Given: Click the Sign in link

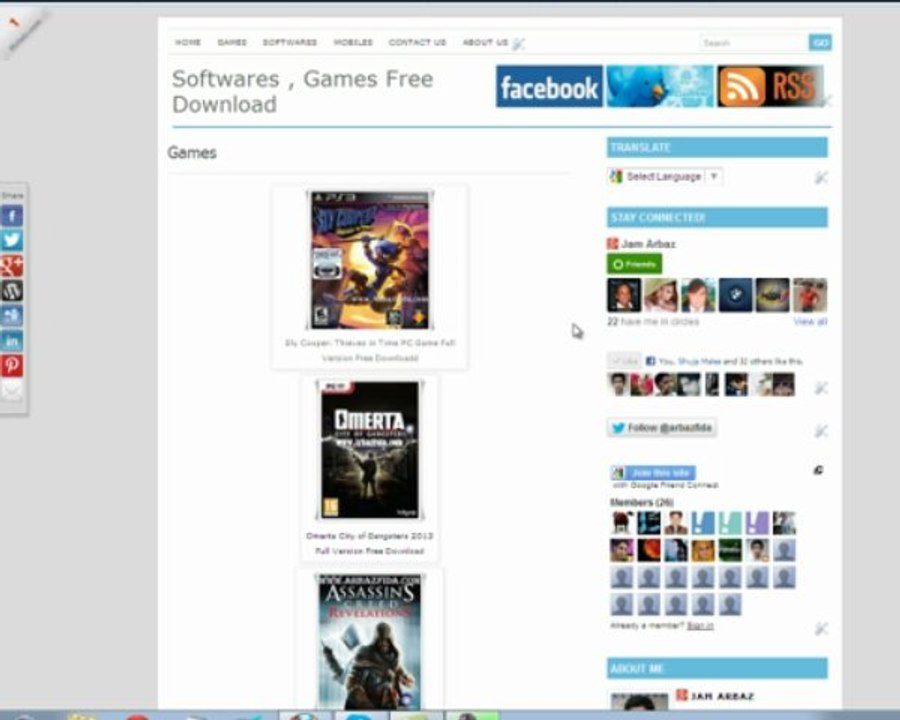Looking at the screenshot, I should 700,625.
